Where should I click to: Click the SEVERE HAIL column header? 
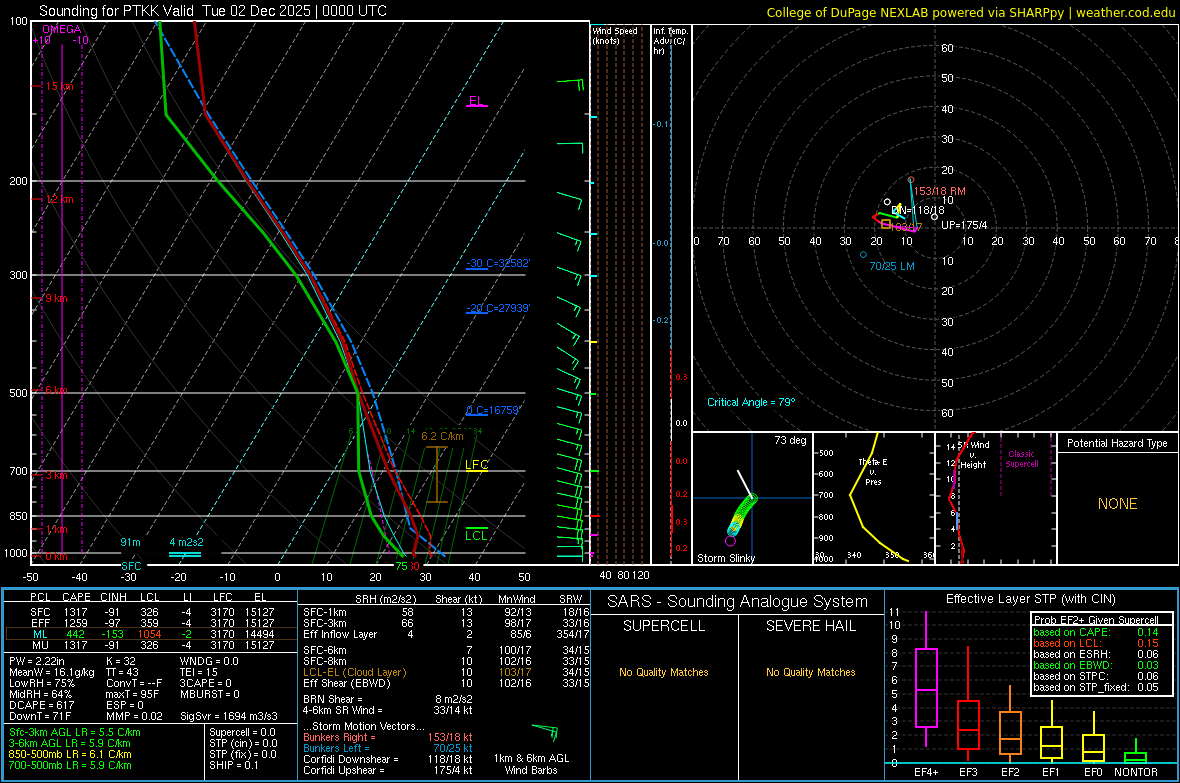click(811, 626)
